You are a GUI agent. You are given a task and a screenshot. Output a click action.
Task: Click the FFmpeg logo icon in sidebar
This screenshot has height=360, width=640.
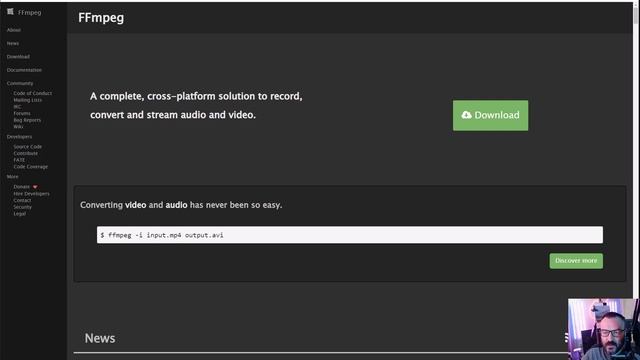coord(10,12)
